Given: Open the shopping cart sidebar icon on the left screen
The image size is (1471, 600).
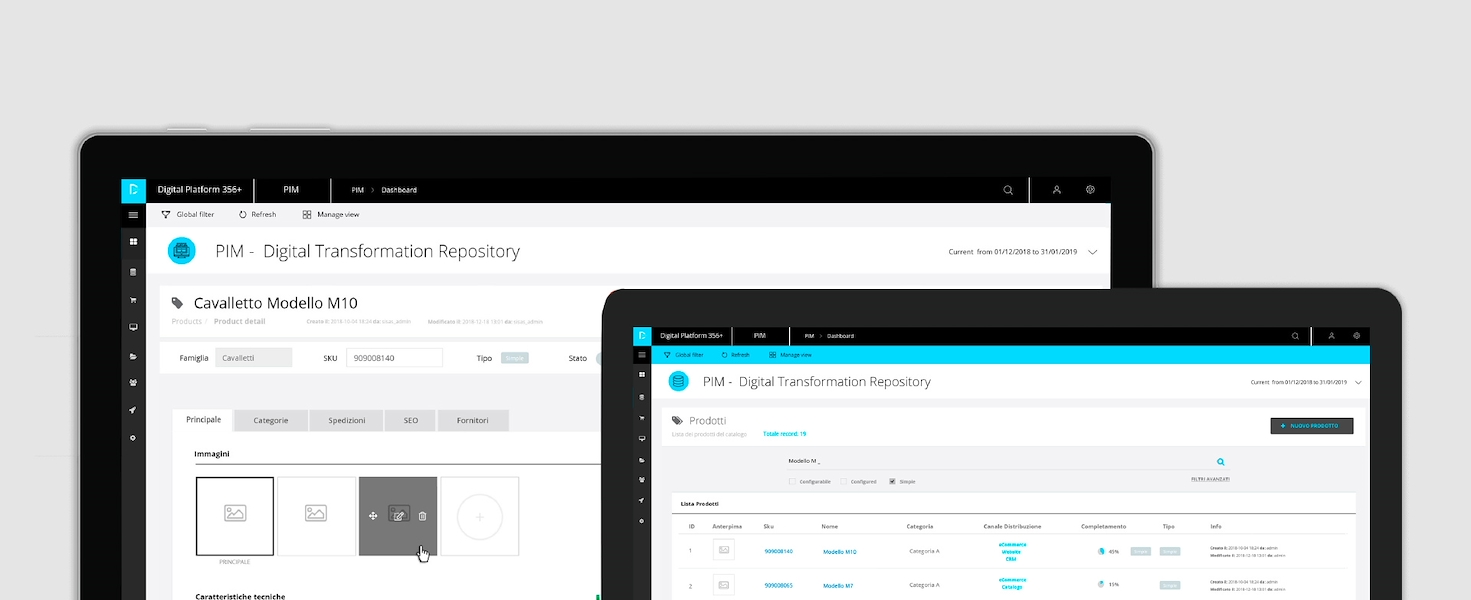Looking at the screenshot, I should click(133, 300).
